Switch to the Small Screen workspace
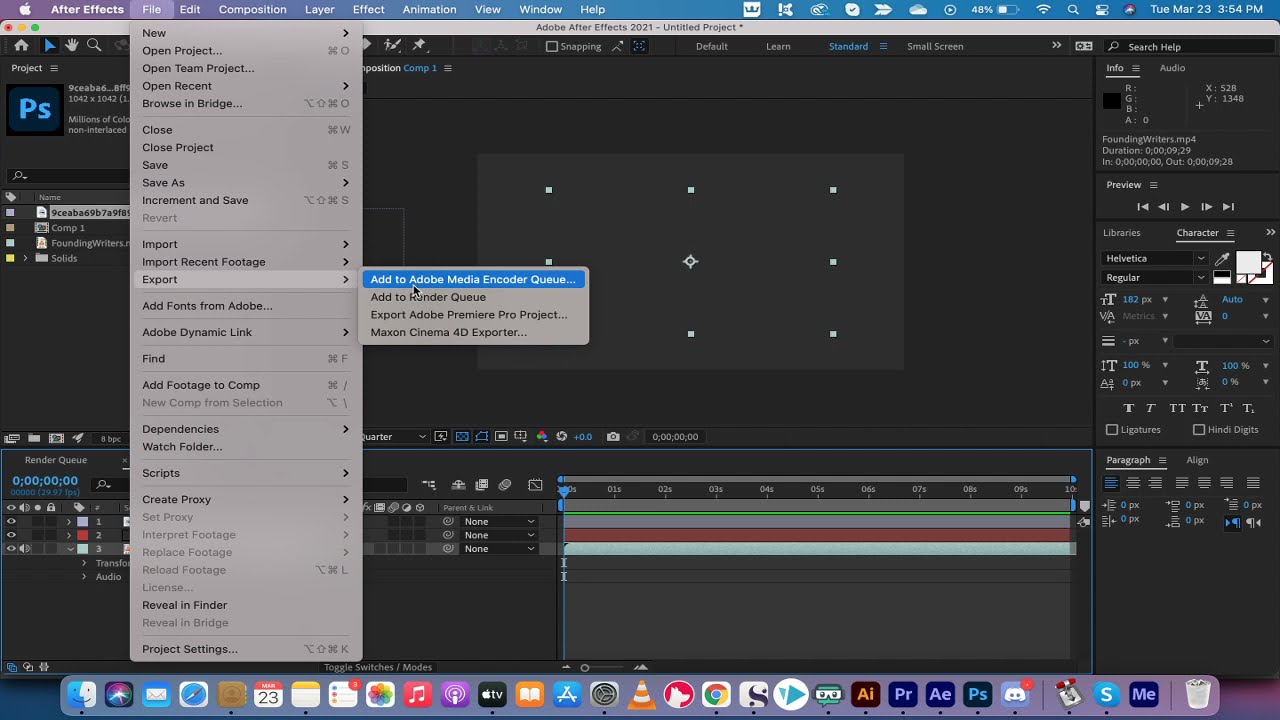This screenshot has height=720, width=1280. (935, 47)
